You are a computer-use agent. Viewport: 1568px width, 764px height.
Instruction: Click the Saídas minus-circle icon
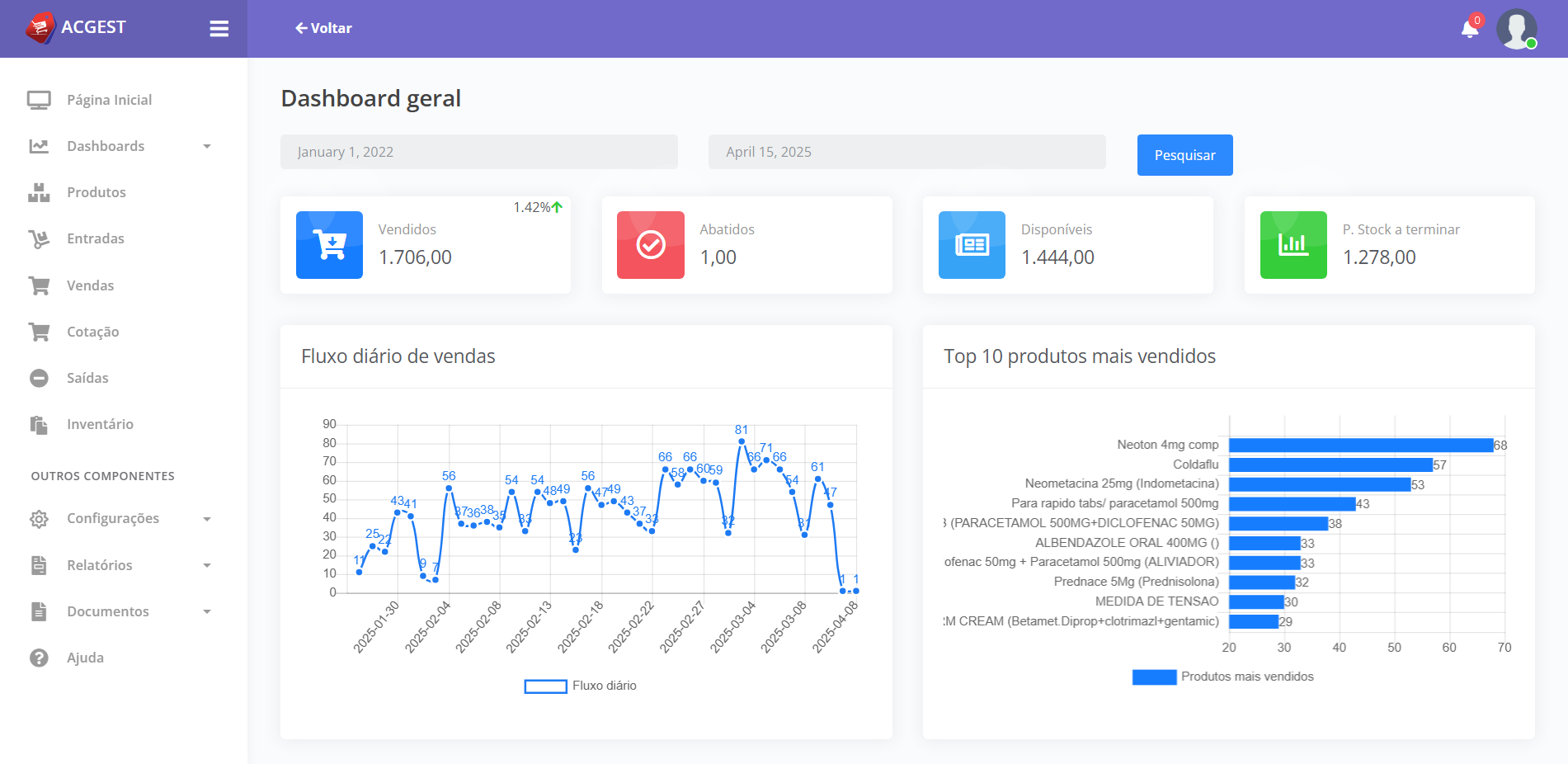(39, 378)
